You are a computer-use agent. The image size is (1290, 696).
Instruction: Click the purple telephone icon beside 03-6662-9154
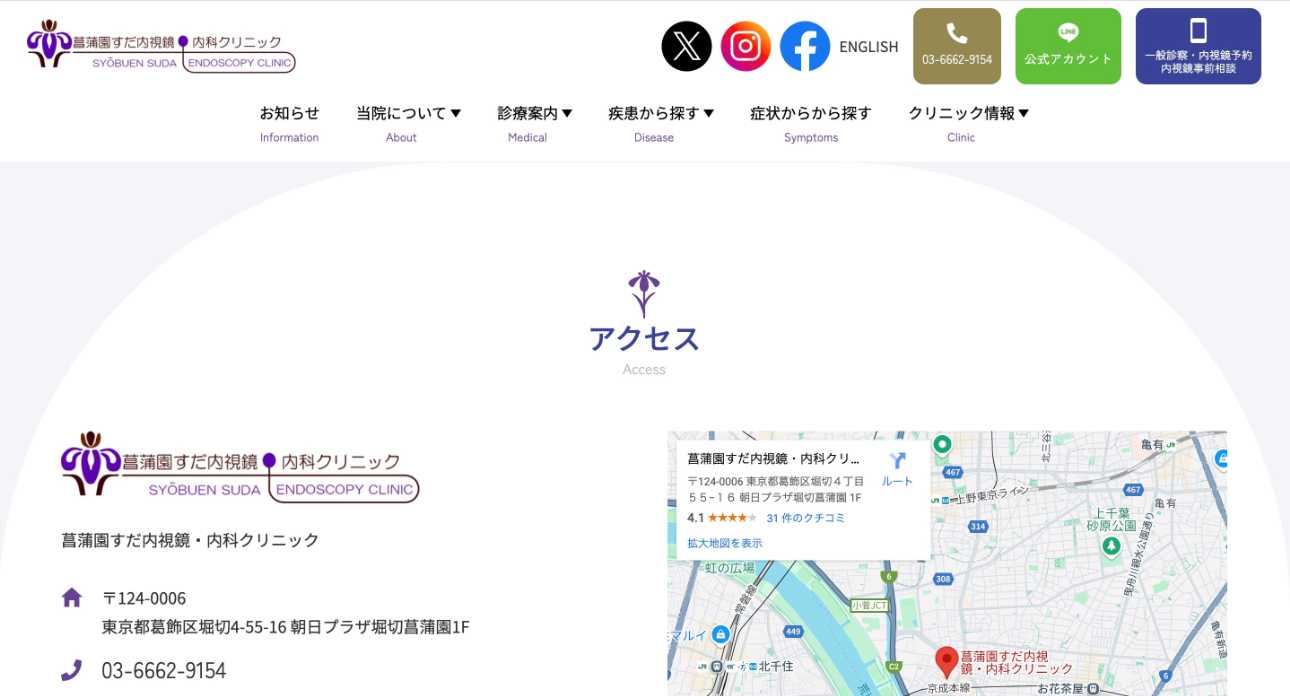pyautogui.click(x=71, y=670)
